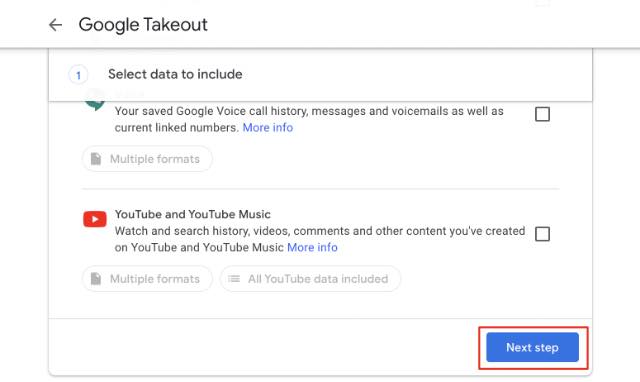This screenshot has width=640, height=382.
Task: Go back using the left arrow icon
Action: point(55,25)
